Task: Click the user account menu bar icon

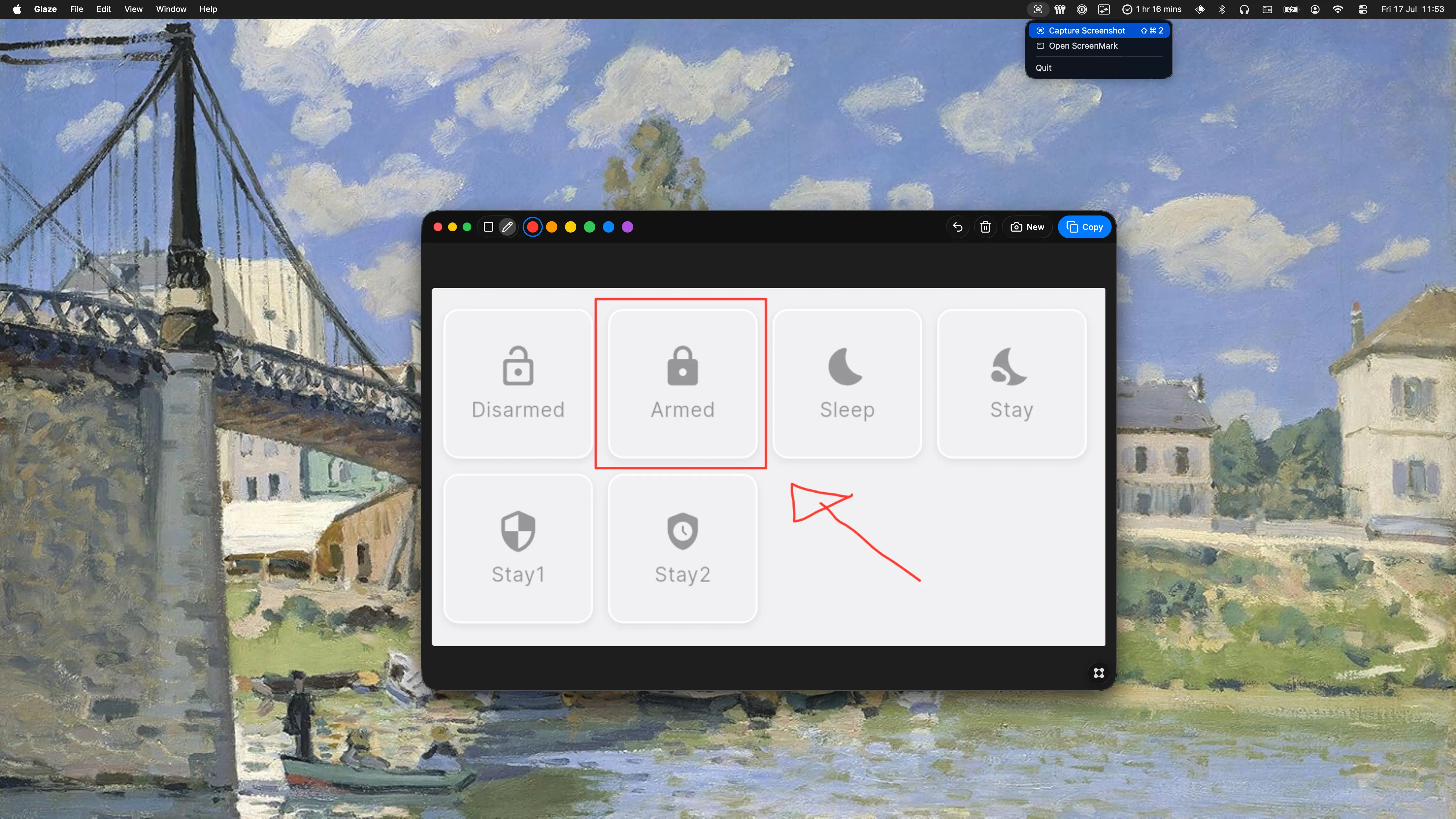Action: click(x=1315, y=9)
